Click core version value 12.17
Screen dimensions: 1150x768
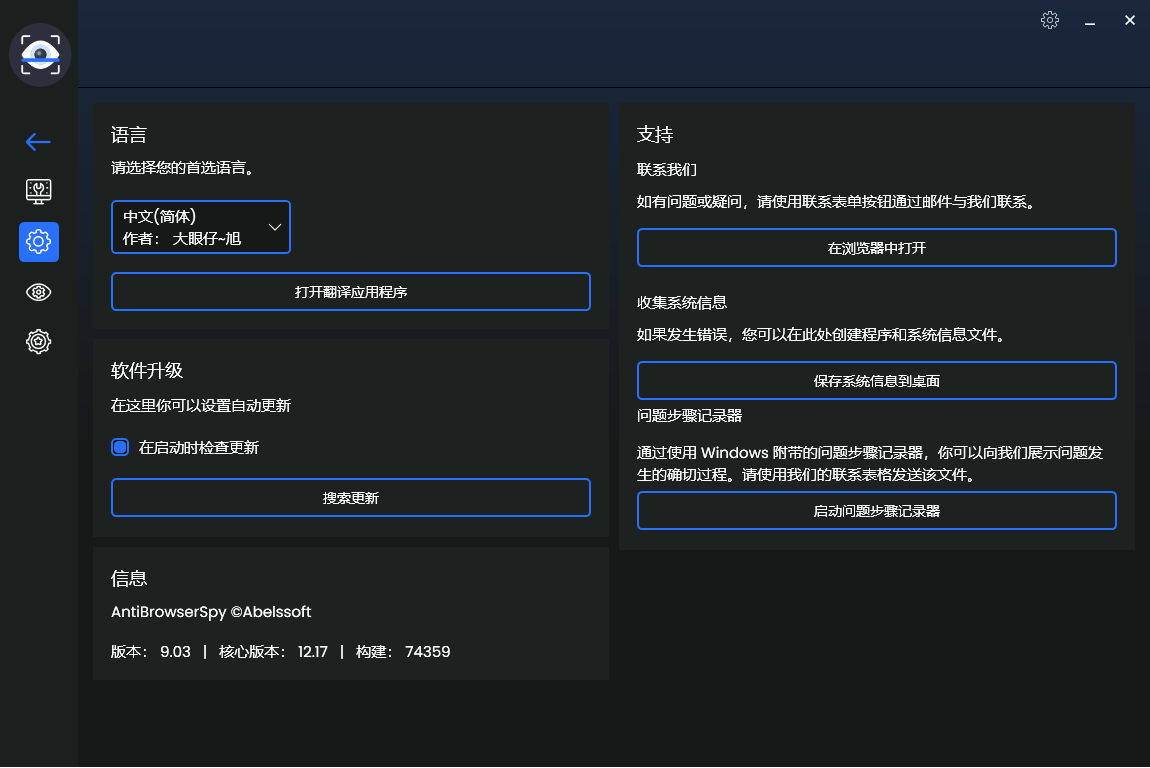coord(312,652)
